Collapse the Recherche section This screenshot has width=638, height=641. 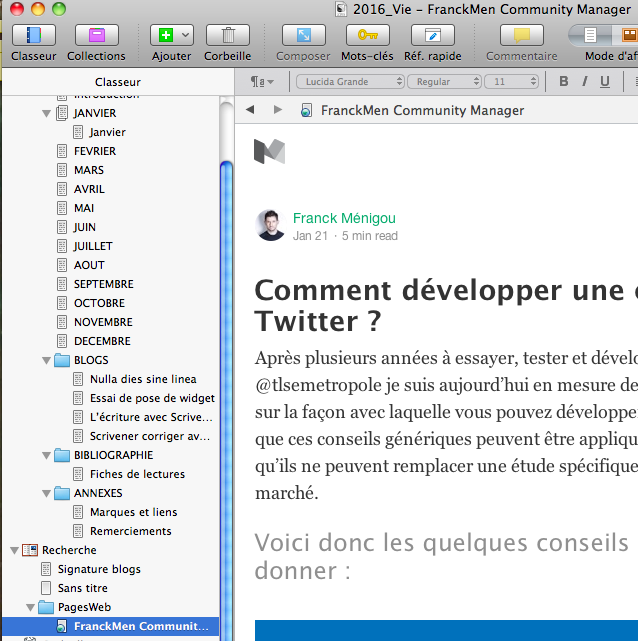[14, 550]
